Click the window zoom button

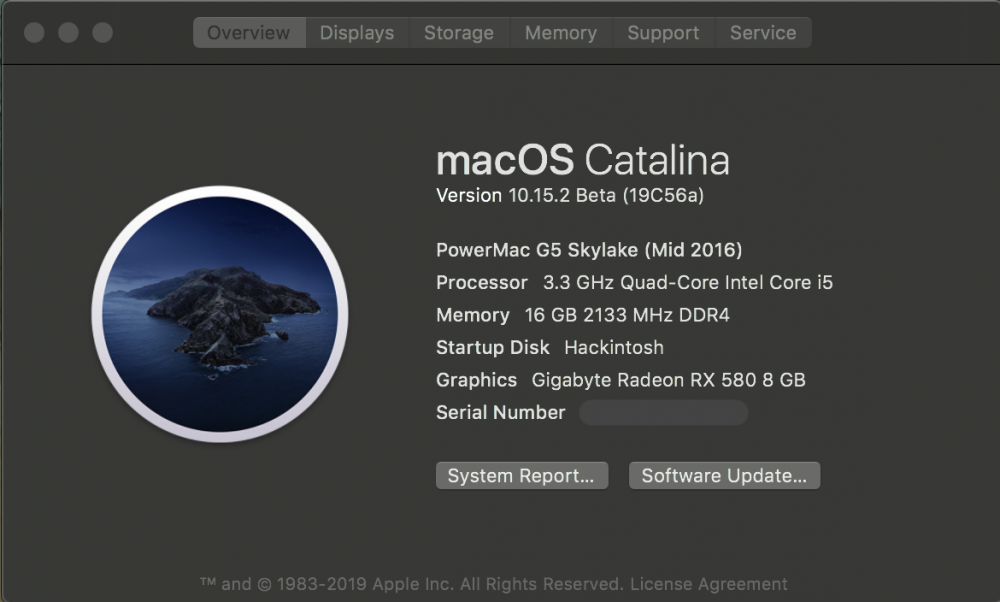point(103,33)
